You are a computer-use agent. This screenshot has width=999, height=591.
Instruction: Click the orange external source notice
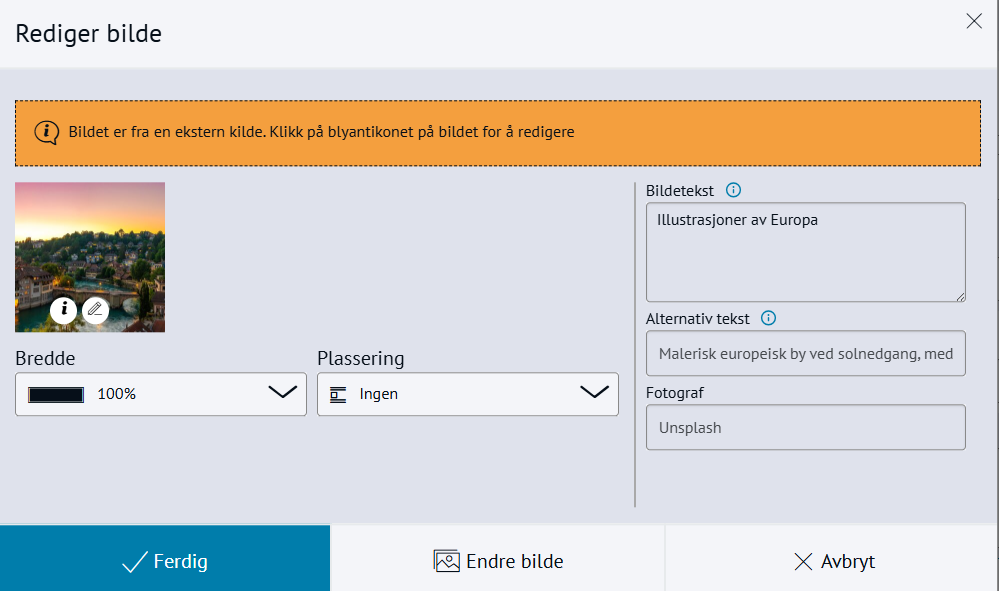498,132
